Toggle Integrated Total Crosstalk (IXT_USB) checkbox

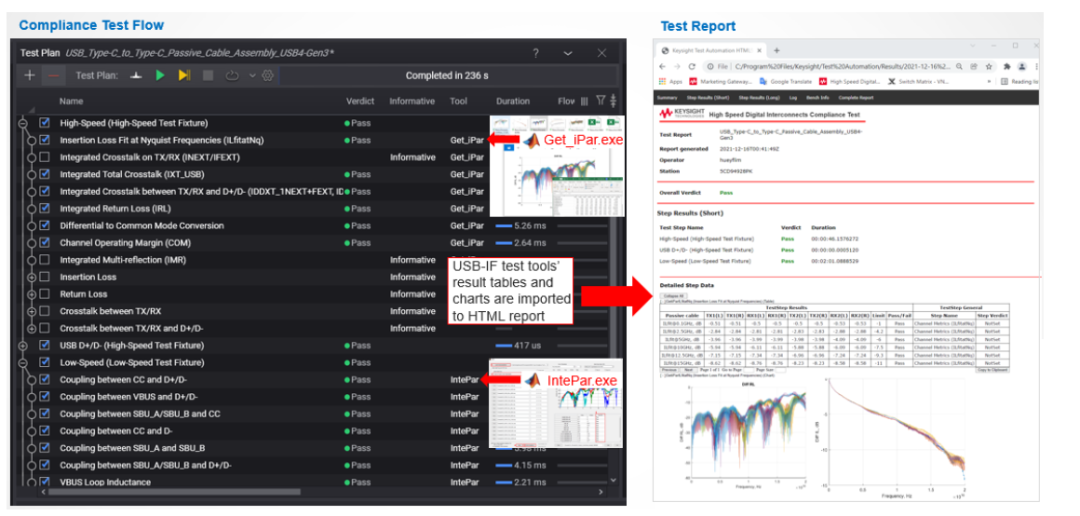click(x=45, y=174)
